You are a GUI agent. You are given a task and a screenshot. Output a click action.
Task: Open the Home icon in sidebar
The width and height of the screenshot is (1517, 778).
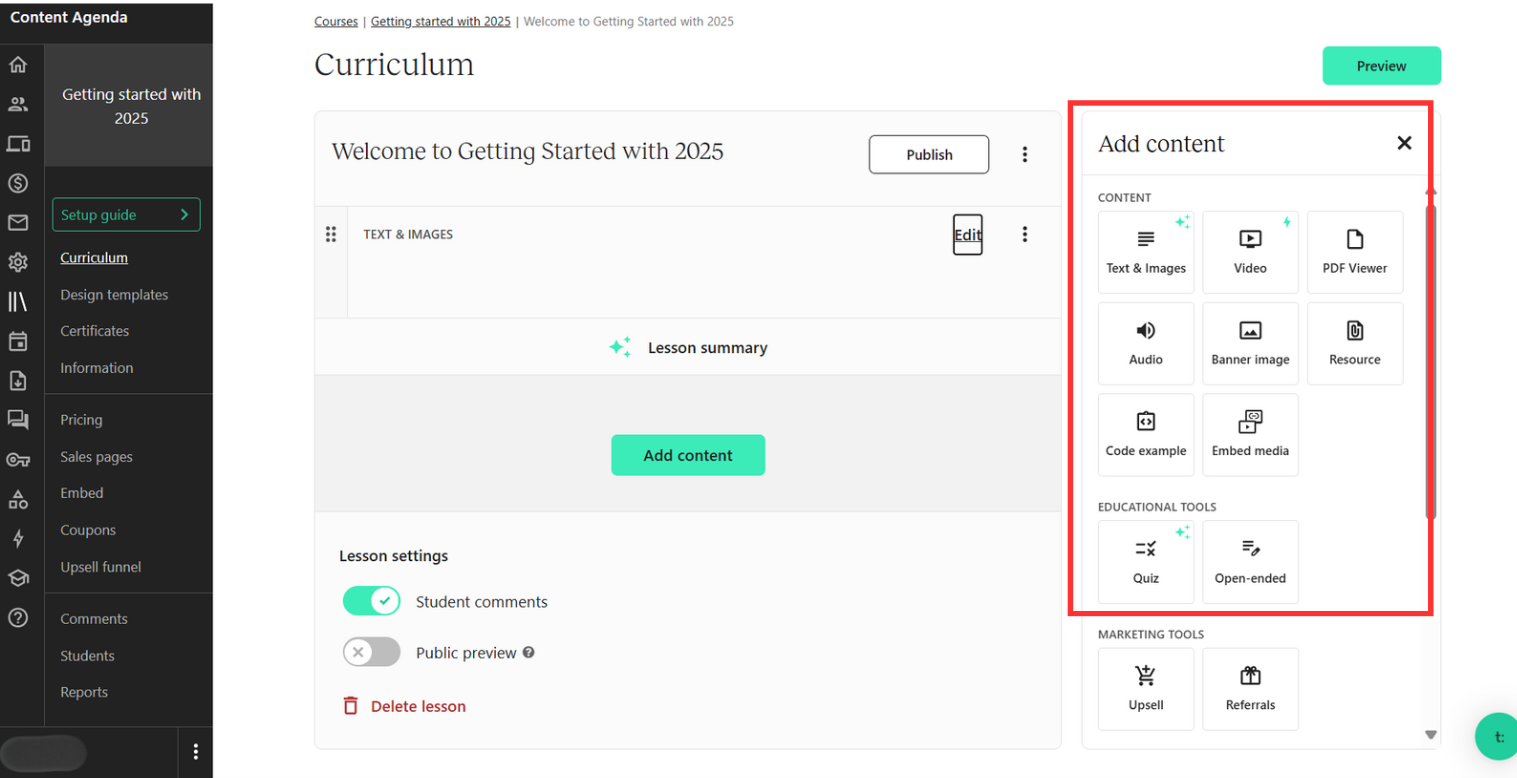point(17,66)
